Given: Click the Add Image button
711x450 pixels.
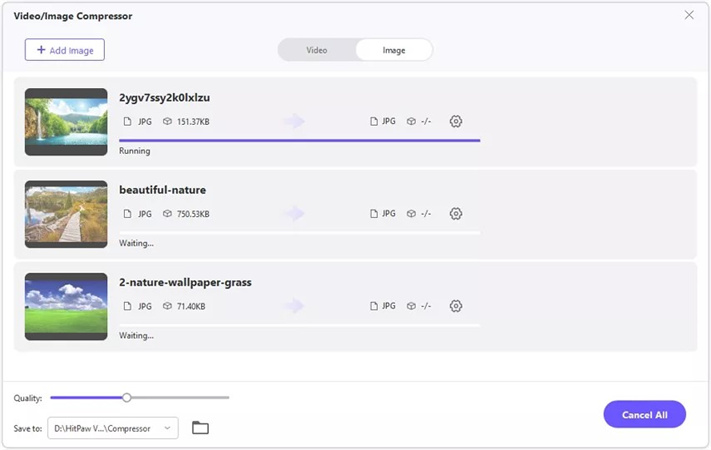Looking at the screenshot, I should pos(65,49).
